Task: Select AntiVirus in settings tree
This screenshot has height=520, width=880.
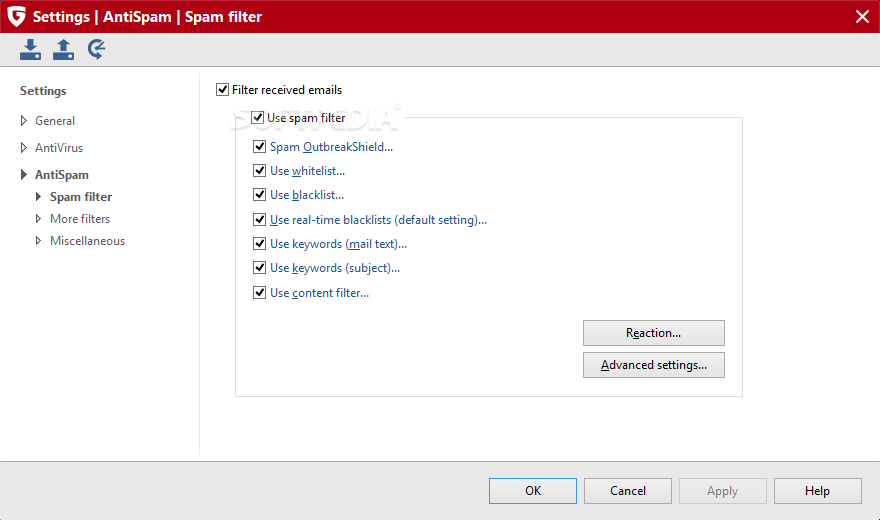Action: coord(59,148)
